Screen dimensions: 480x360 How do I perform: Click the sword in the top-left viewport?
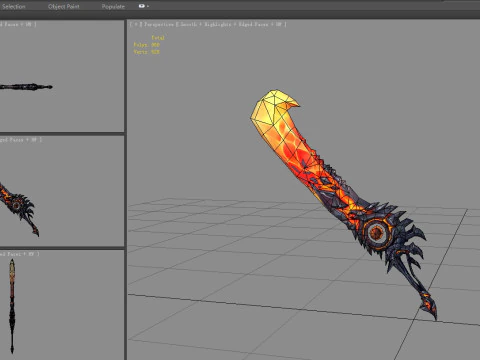(x=26, y=87)
